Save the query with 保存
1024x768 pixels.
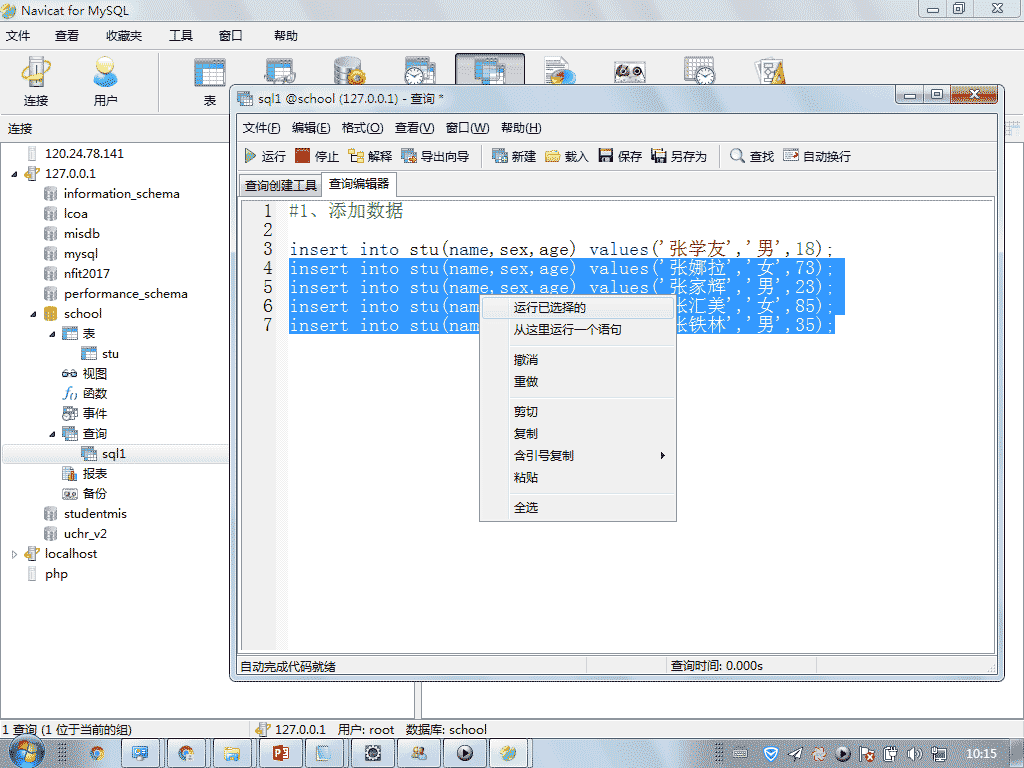[x=620, y=156]
